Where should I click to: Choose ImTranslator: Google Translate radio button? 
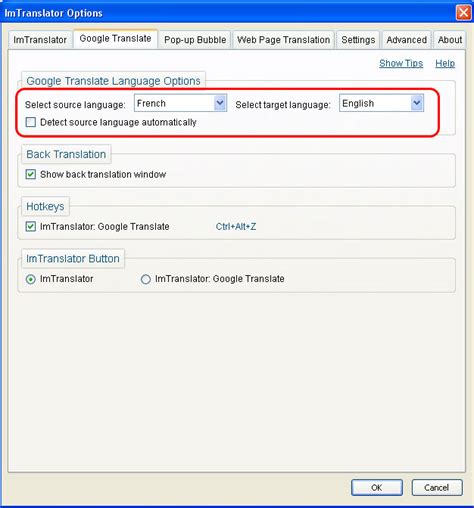[x=146, y=279]
